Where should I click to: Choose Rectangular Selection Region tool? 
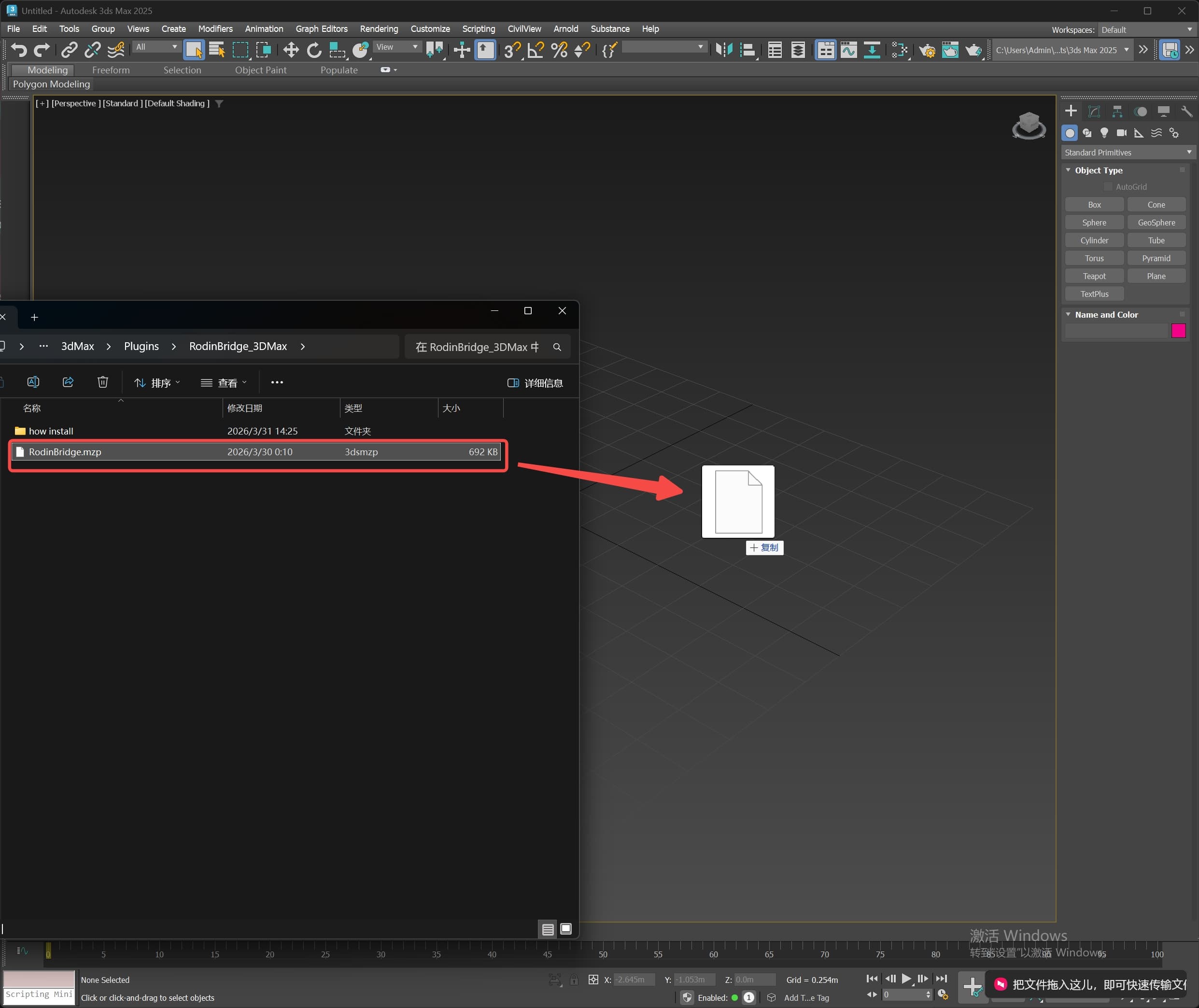pyautogui.click(x=240, y=50)
